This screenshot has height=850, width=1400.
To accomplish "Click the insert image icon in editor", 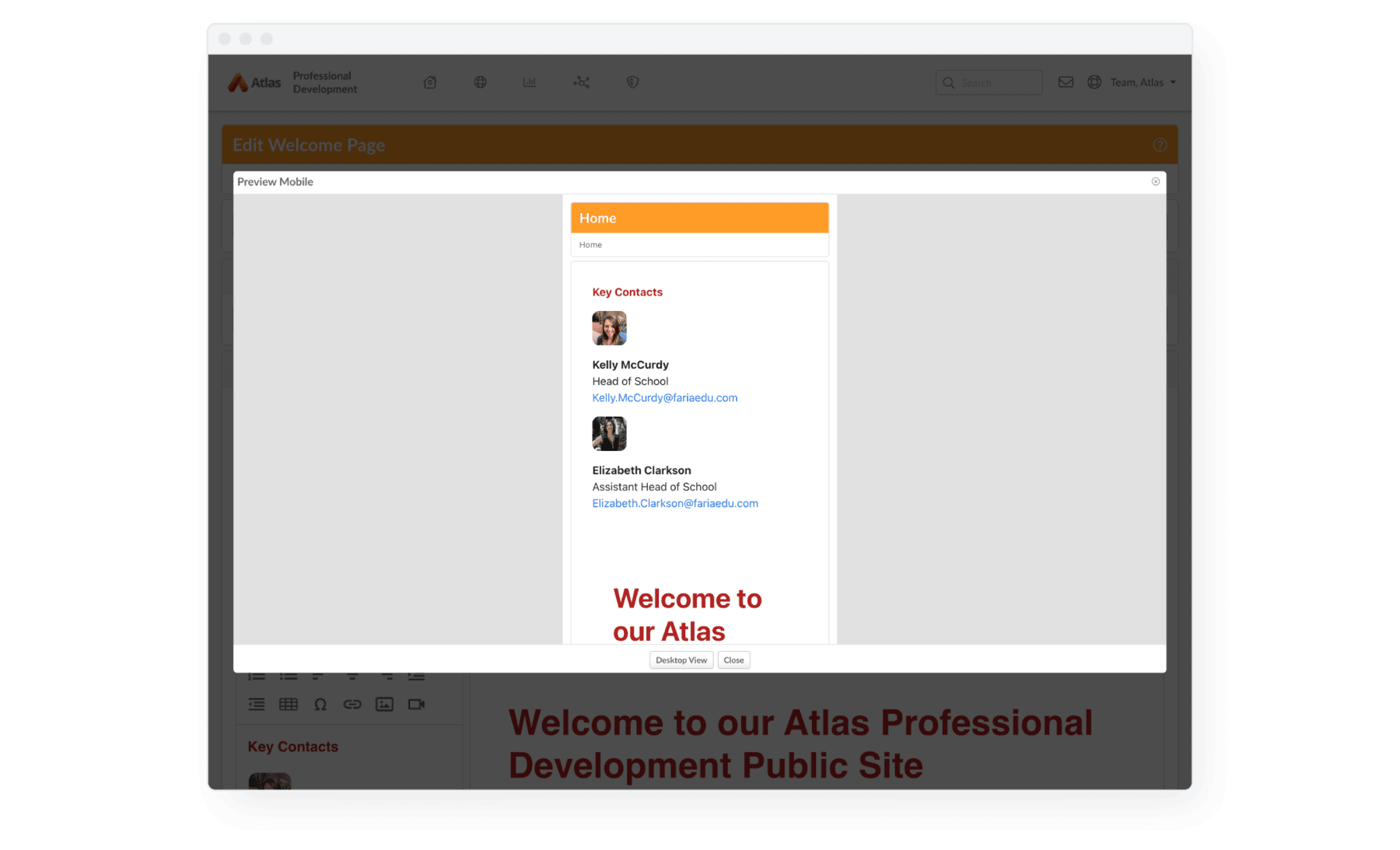I will click(x=384, y=705).
